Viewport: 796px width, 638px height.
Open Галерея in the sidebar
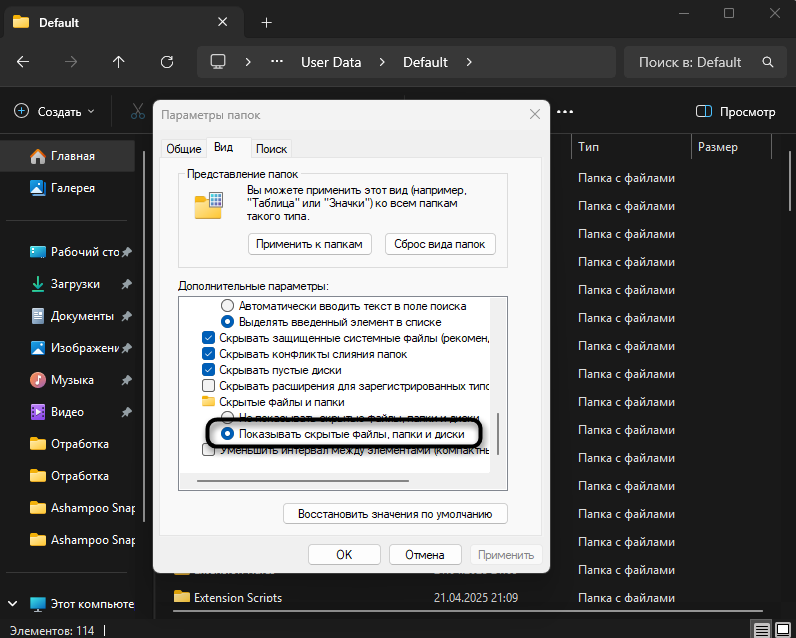(74, 188)
